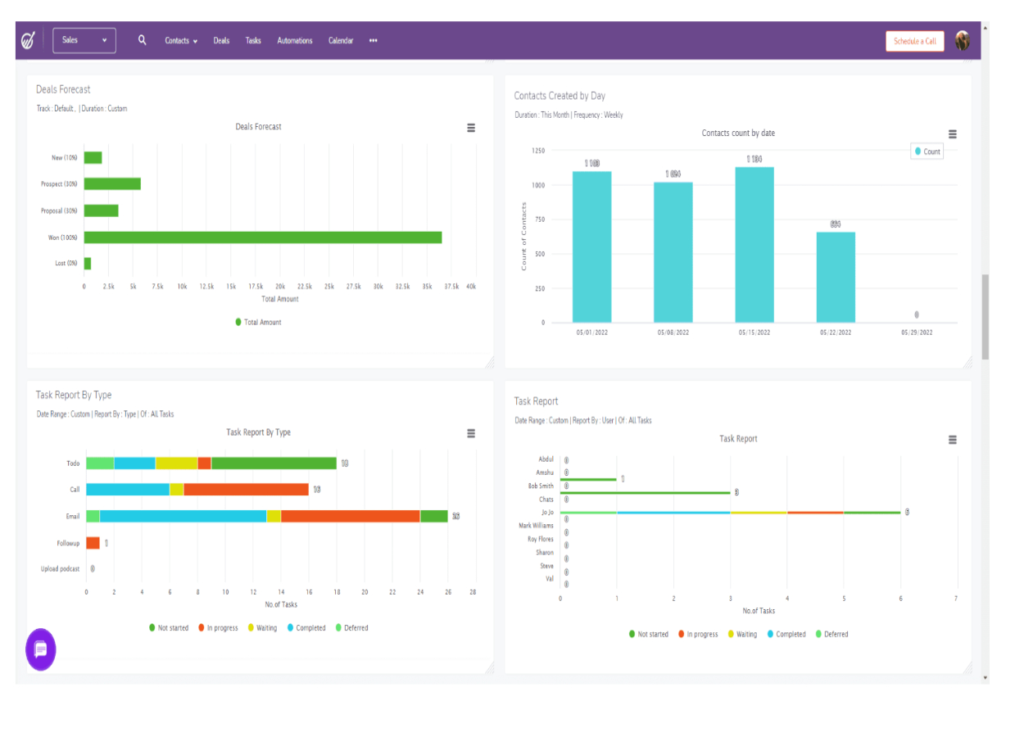Select the Automations menu item
1024x737 pixels.
(295, 40)
